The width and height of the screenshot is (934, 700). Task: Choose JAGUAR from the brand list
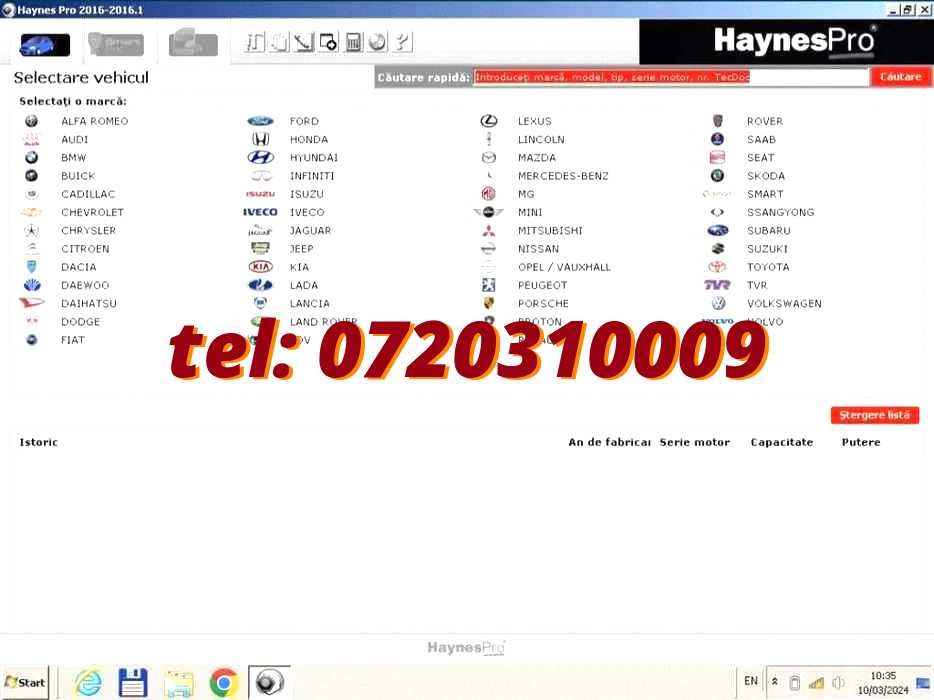[310, 231]
